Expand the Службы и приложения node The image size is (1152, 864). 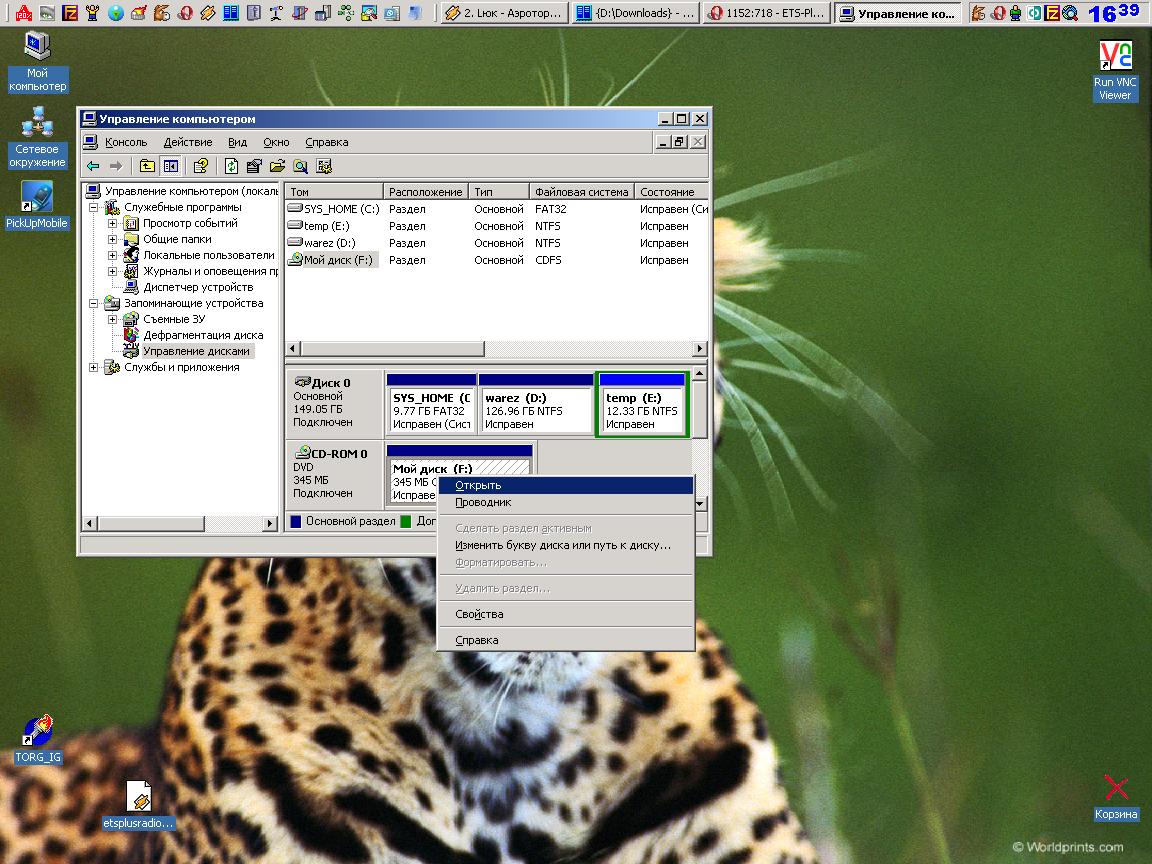(94, 367)
